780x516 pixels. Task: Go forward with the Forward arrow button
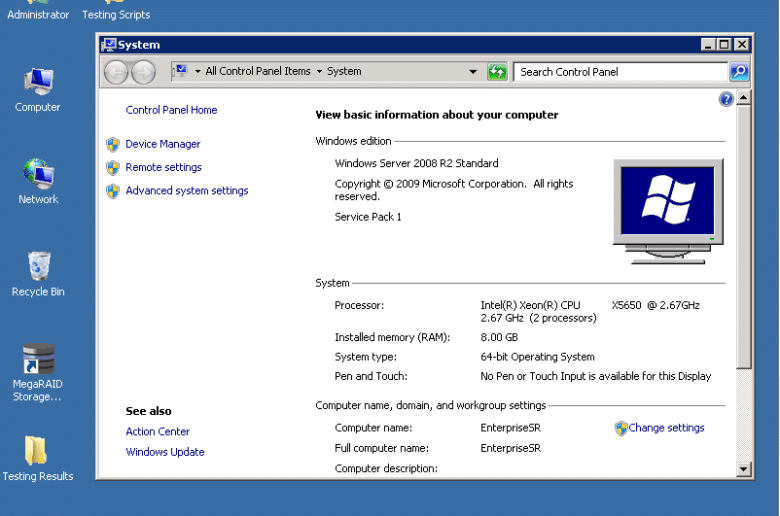tap(144, 72)
